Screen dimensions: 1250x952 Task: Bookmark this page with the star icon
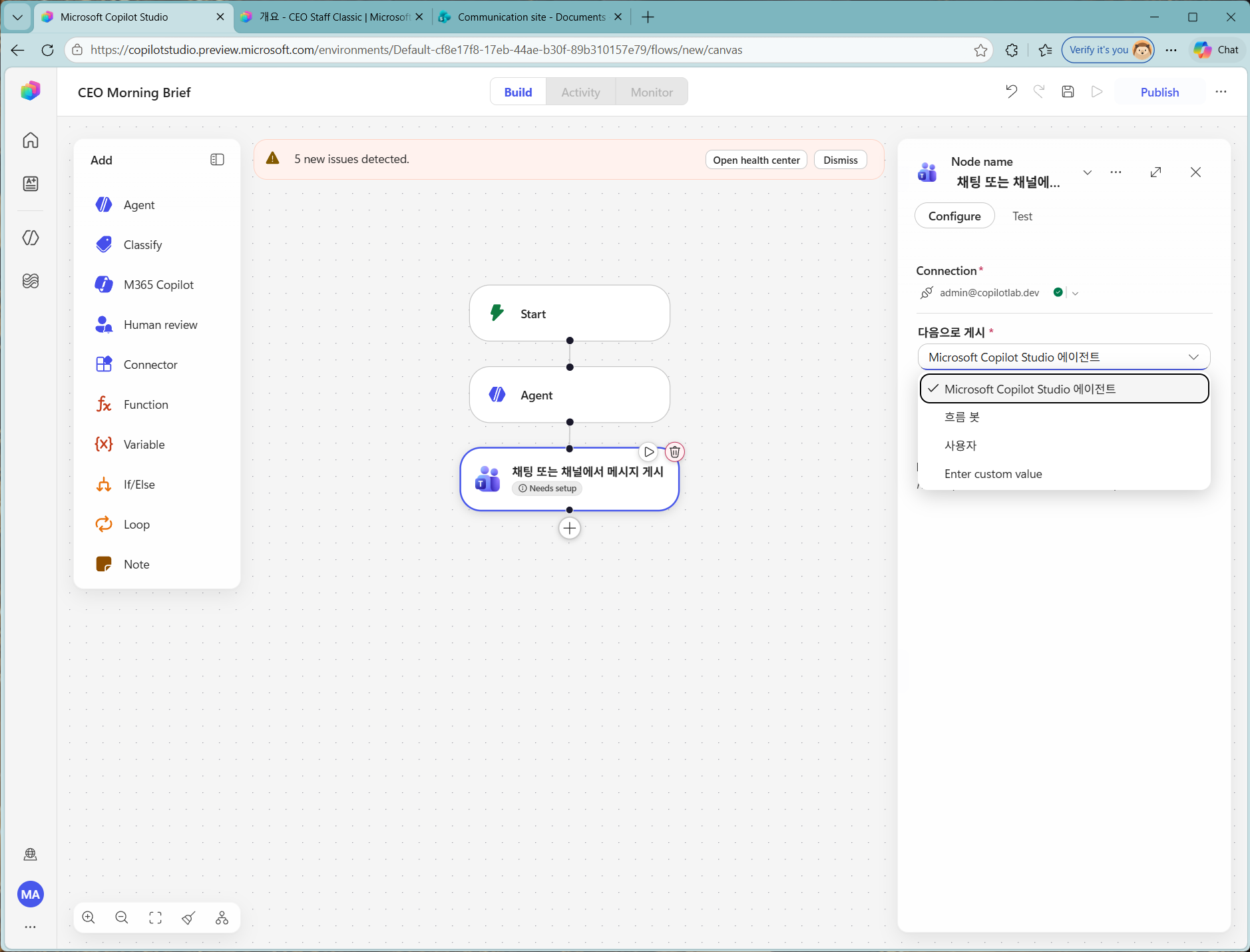click(980, 50)
